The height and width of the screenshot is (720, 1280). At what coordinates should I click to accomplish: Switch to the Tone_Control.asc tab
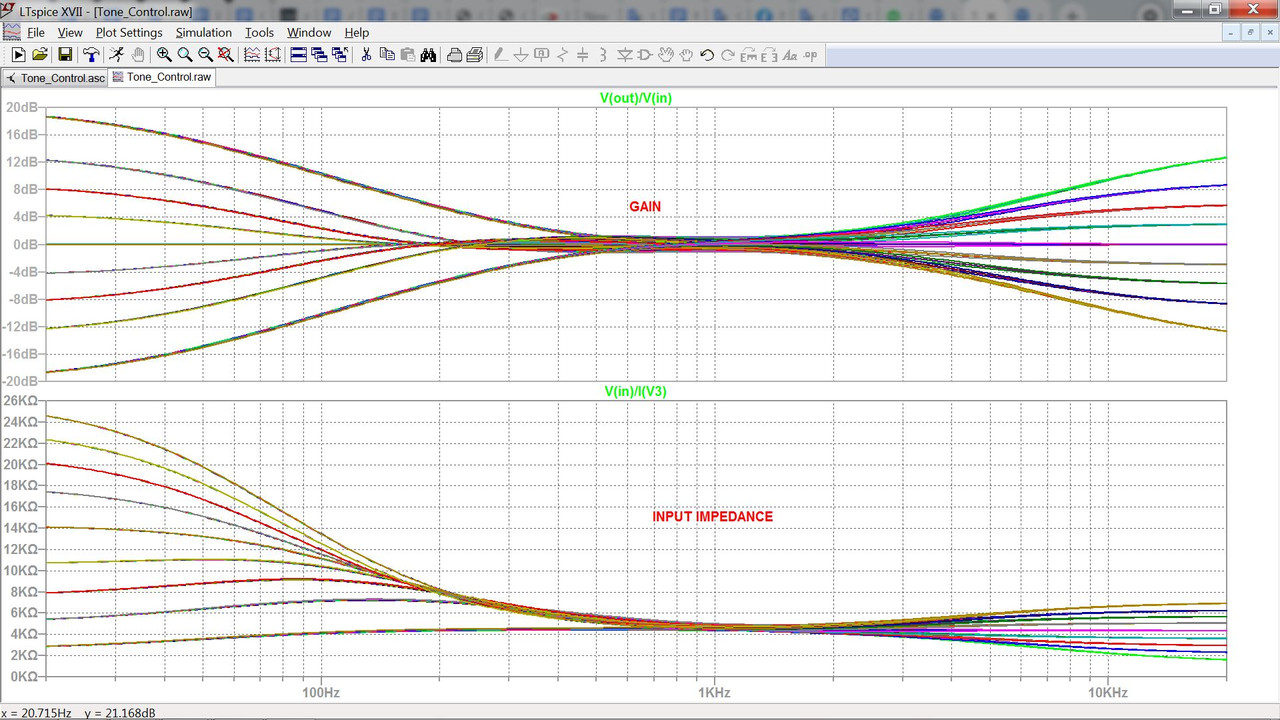[55, 78]
